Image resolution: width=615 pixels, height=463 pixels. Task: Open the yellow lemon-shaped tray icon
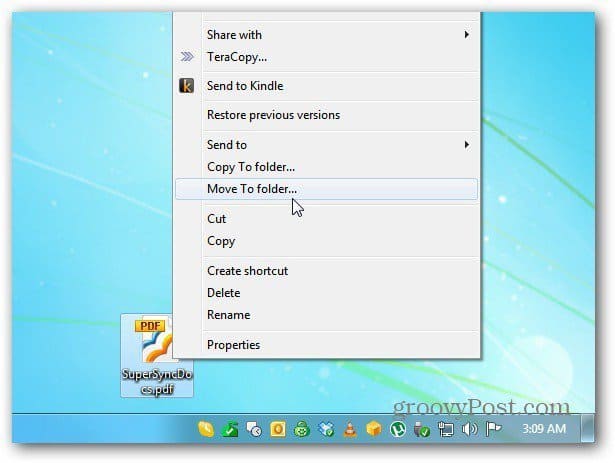tap(206, 429)
